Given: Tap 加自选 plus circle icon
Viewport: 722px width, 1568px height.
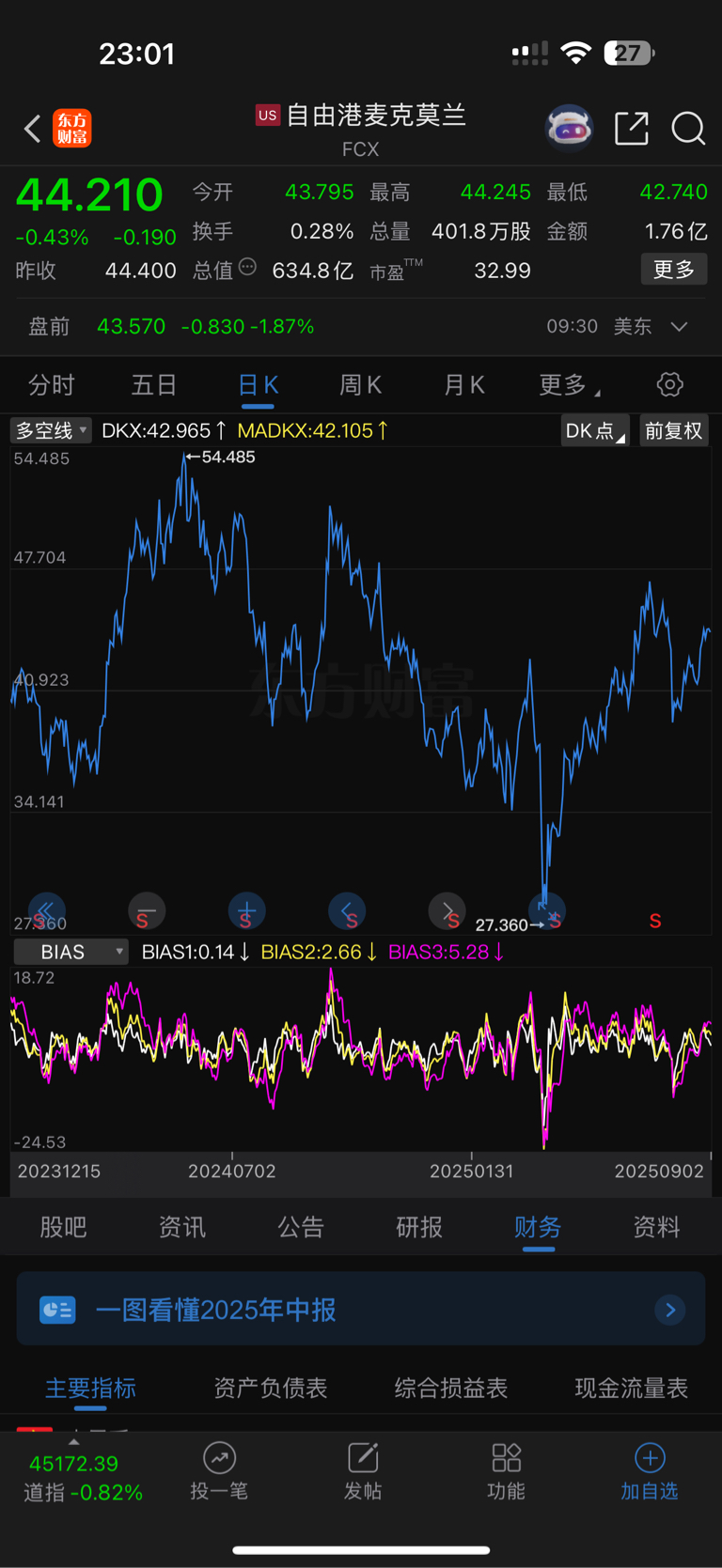Looking at the screenshot, I should (x=650, y=1458).
